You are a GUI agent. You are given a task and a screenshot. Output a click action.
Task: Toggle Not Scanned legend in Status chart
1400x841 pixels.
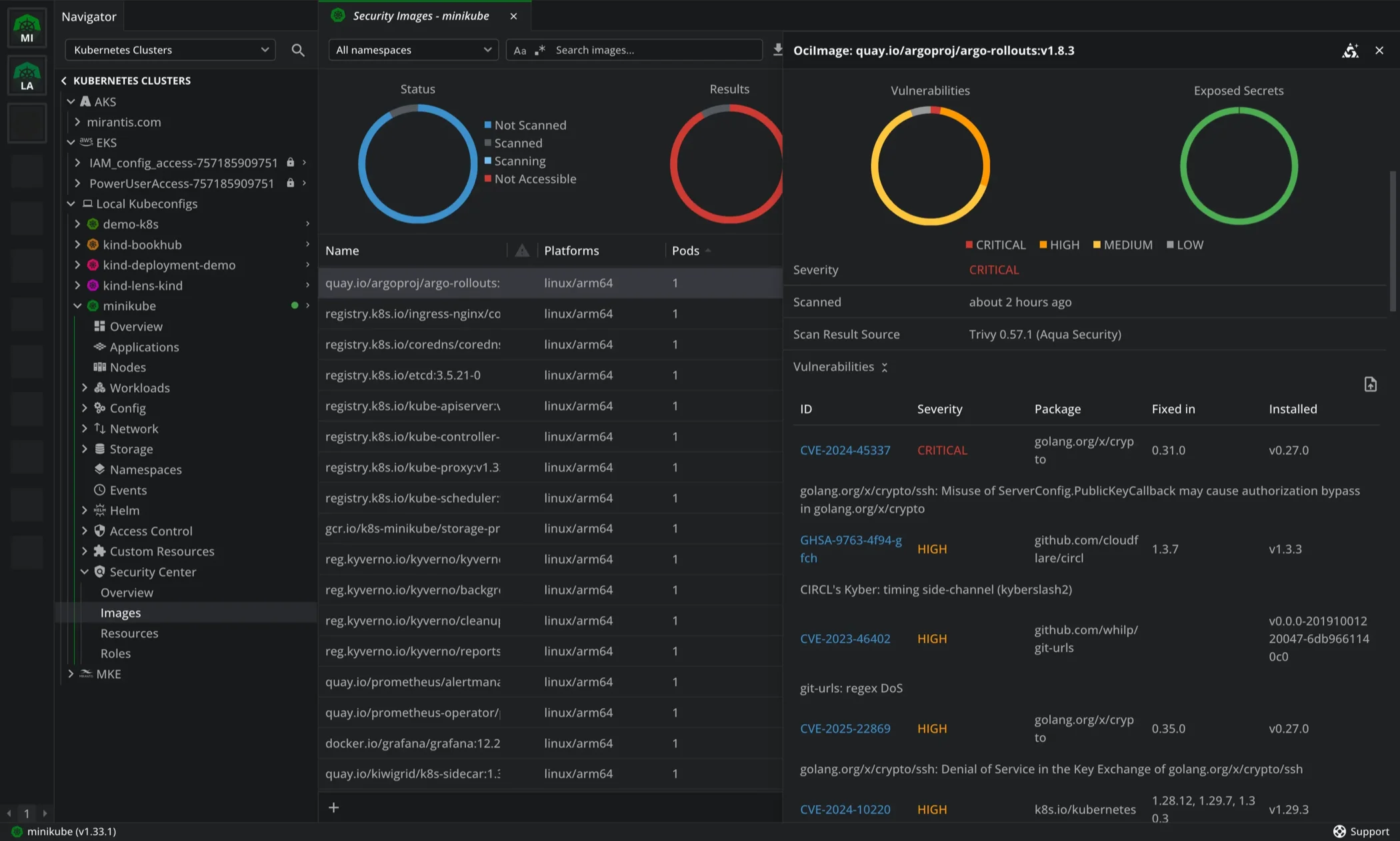click(x=525, y=125)
